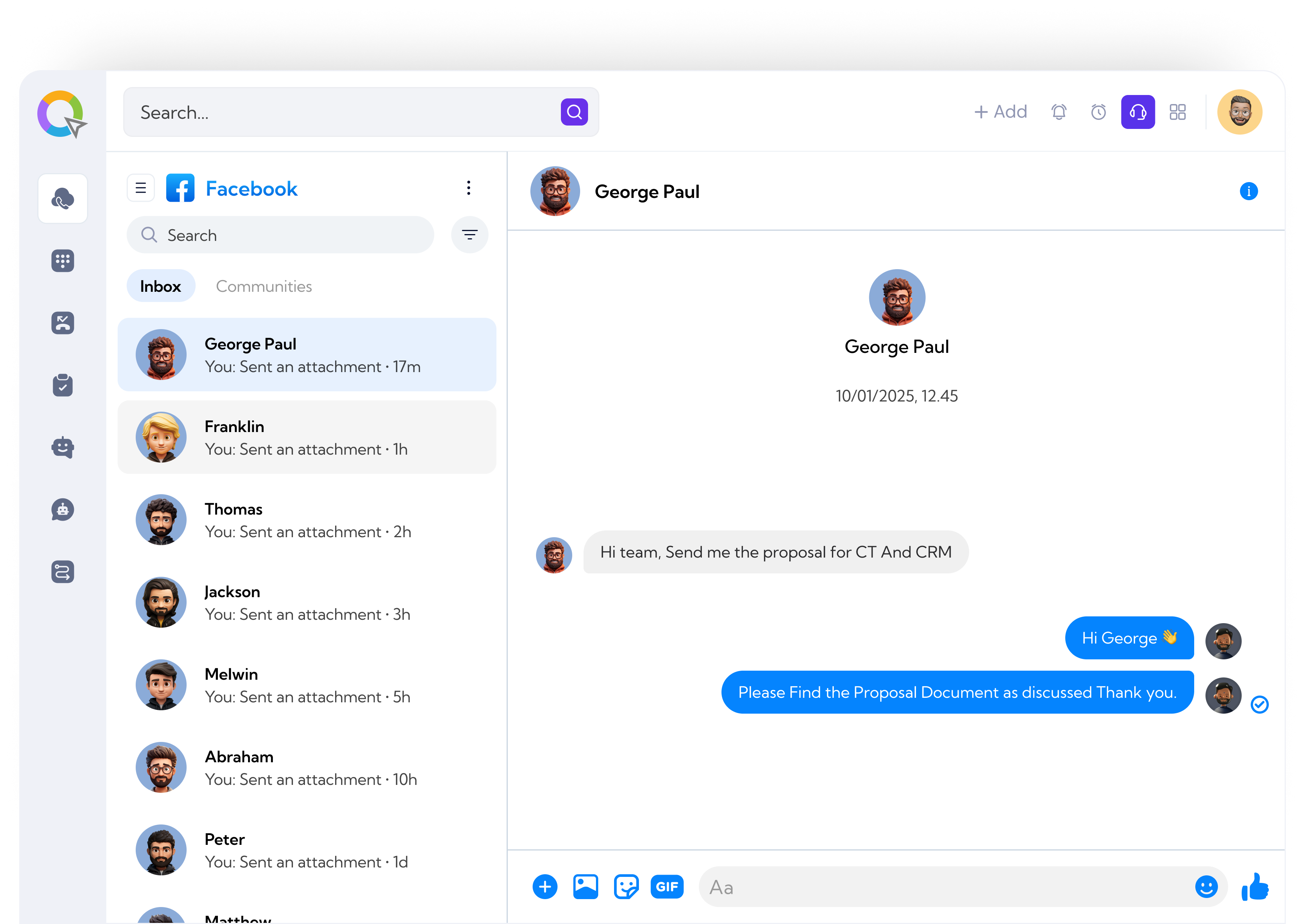
Task: Open filter options beside conversation search
Action: click(469, 234)
